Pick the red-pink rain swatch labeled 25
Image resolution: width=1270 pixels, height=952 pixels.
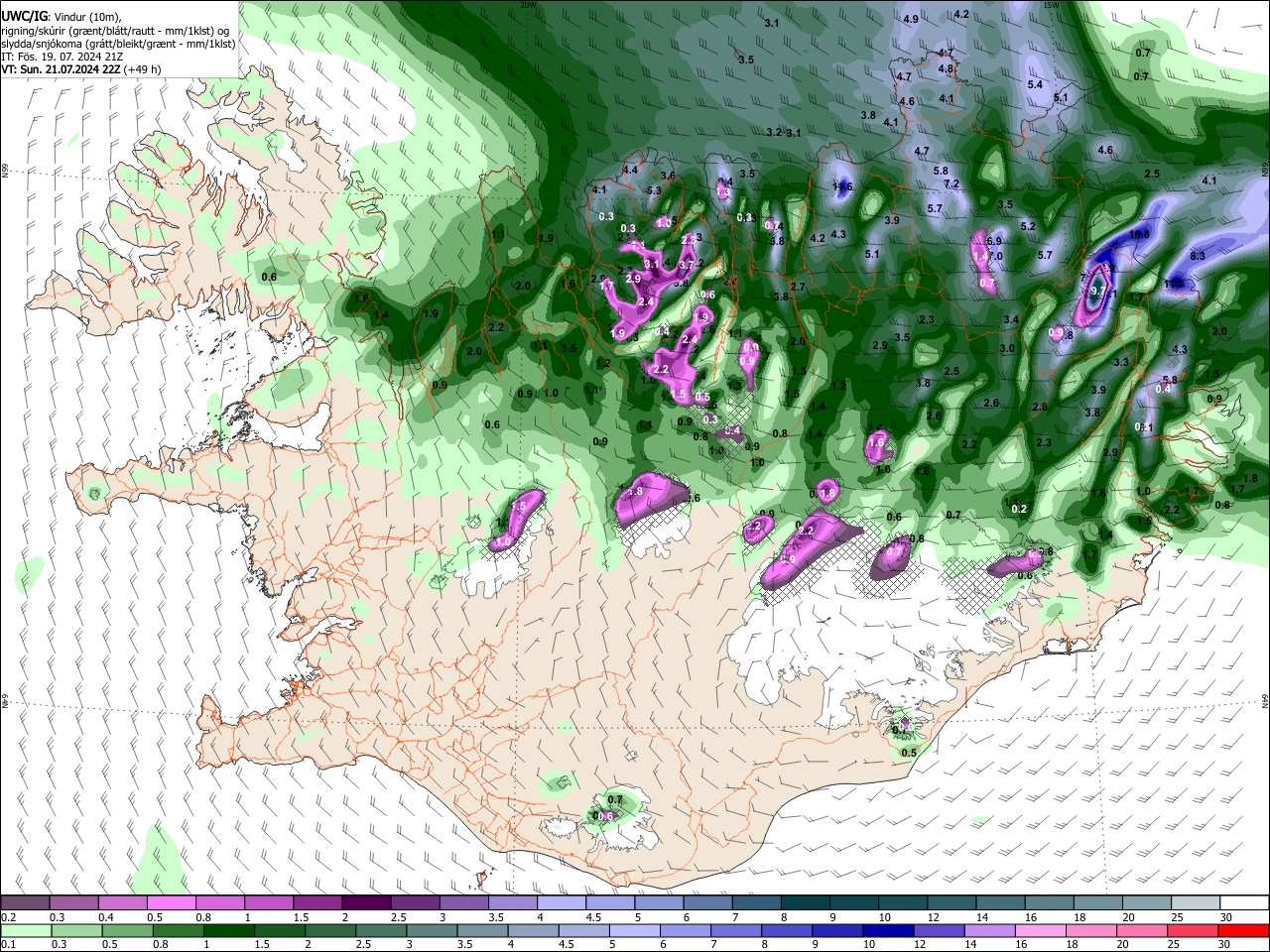[x=1192, y=930]
